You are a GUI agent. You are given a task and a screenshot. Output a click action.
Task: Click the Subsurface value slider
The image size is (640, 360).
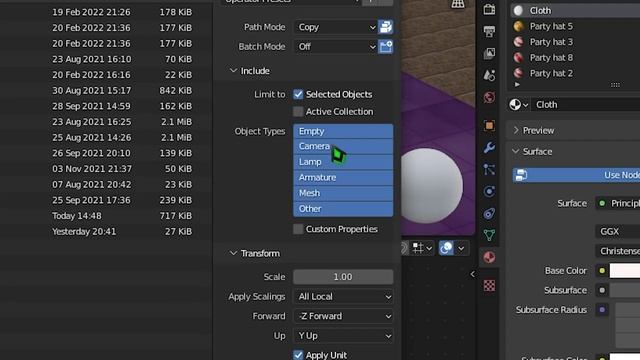(625, 290)
